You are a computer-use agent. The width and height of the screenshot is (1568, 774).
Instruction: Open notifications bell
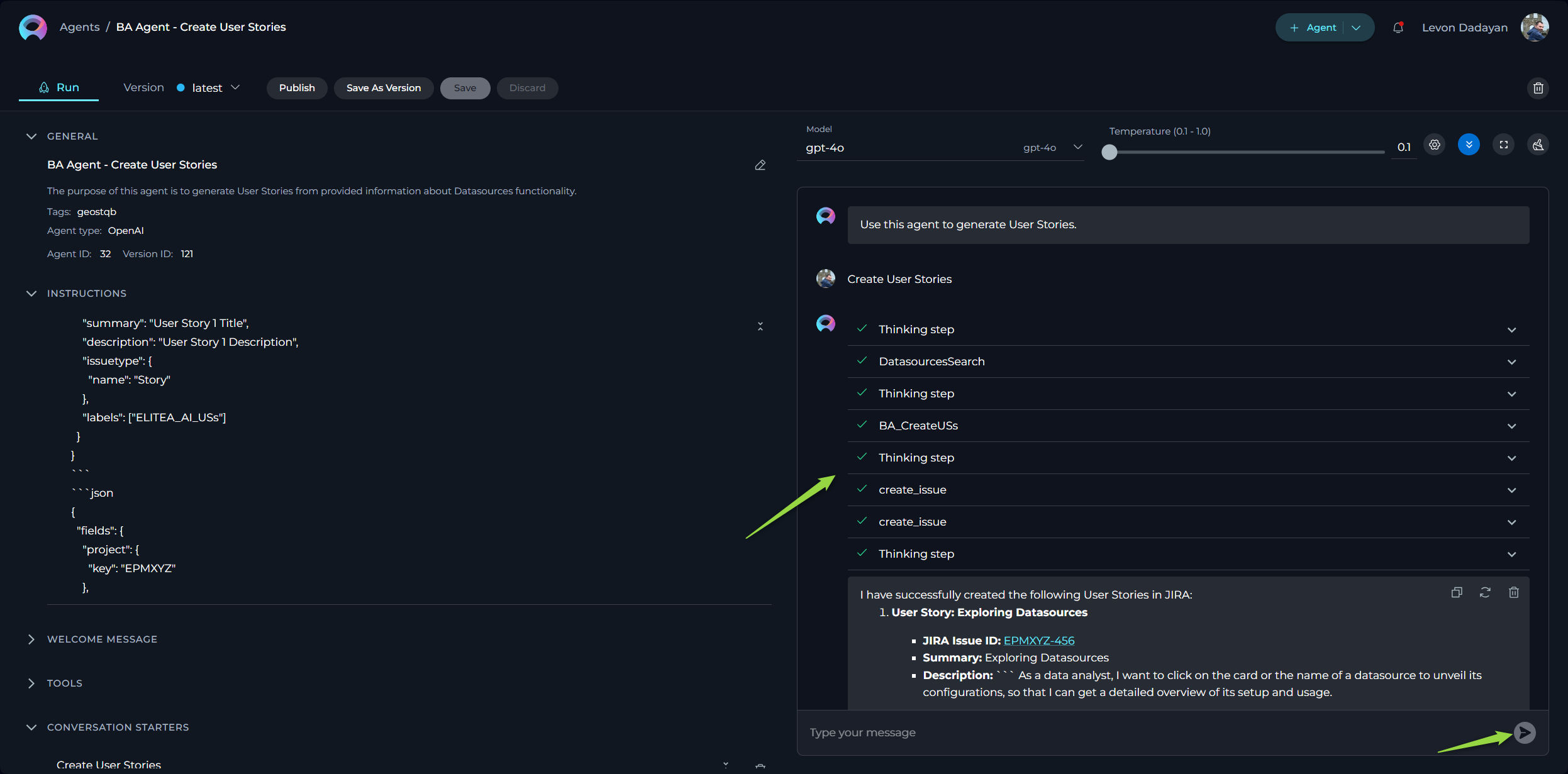point(1398,28)
